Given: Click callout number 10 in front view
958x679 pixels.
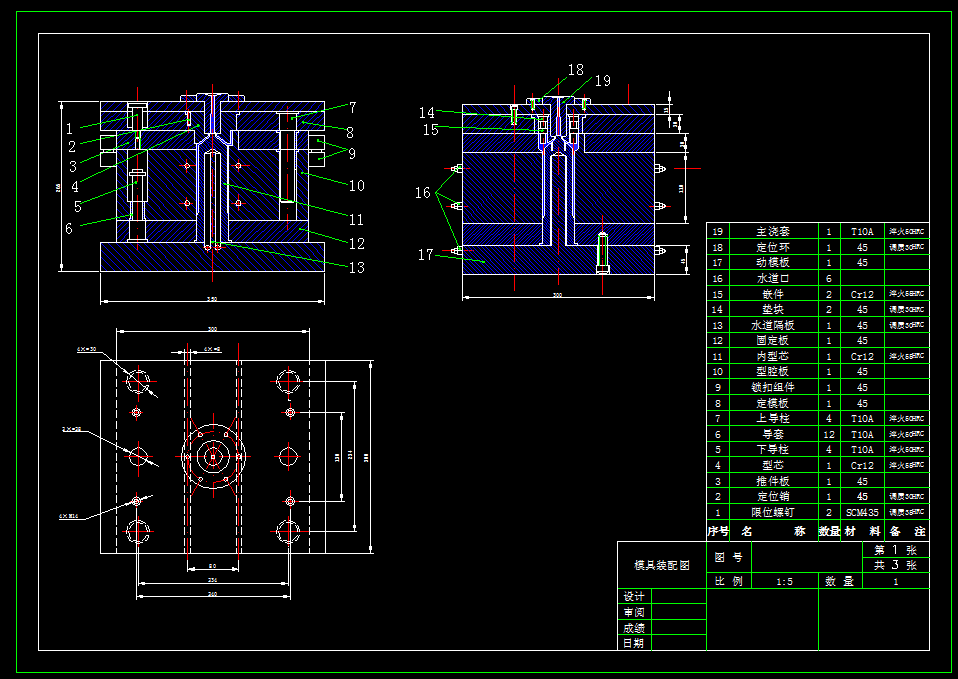Looking at the screenshot, I should 356,185.
